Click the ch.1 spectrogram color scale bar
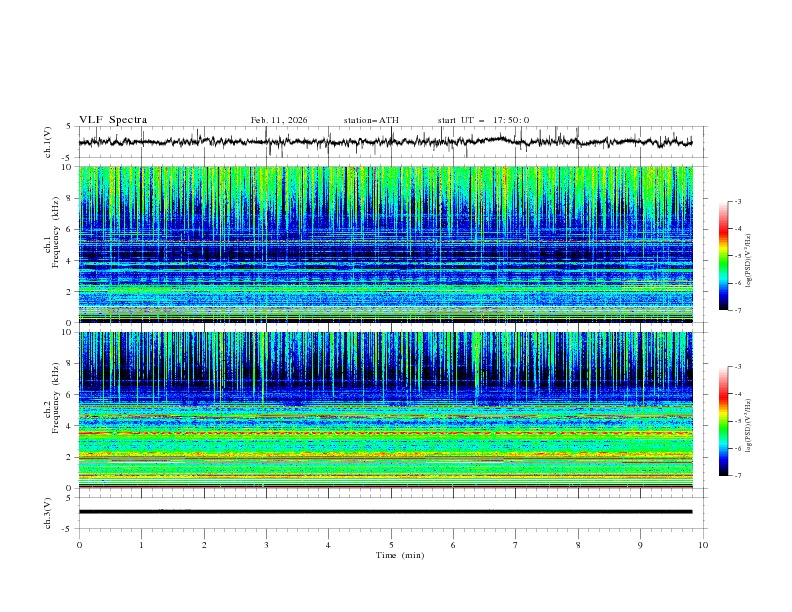Image resolution: width=792 pixels, height=612 pixels. coord(723,256)
